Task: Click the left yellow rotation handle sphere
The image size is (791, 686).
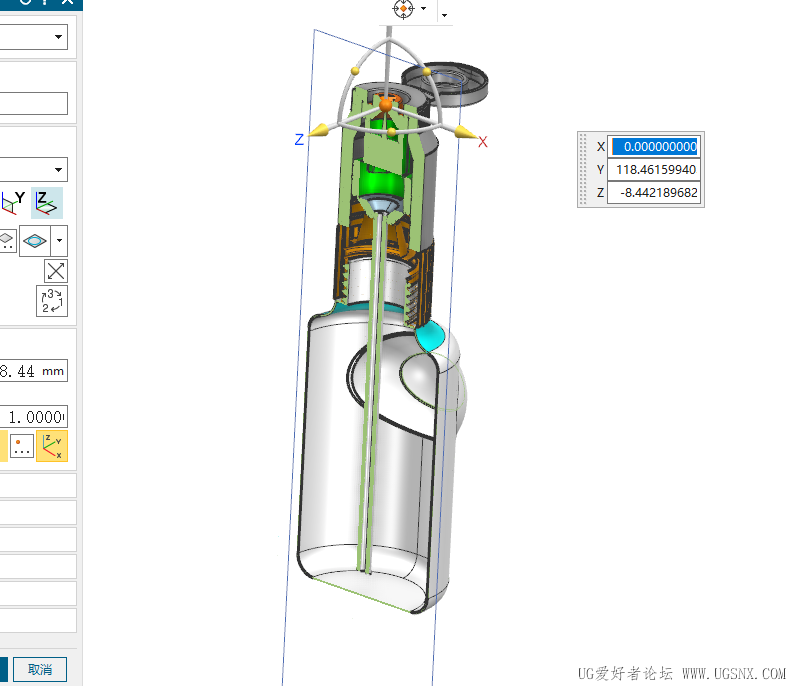Action: [x=355, y=71]
